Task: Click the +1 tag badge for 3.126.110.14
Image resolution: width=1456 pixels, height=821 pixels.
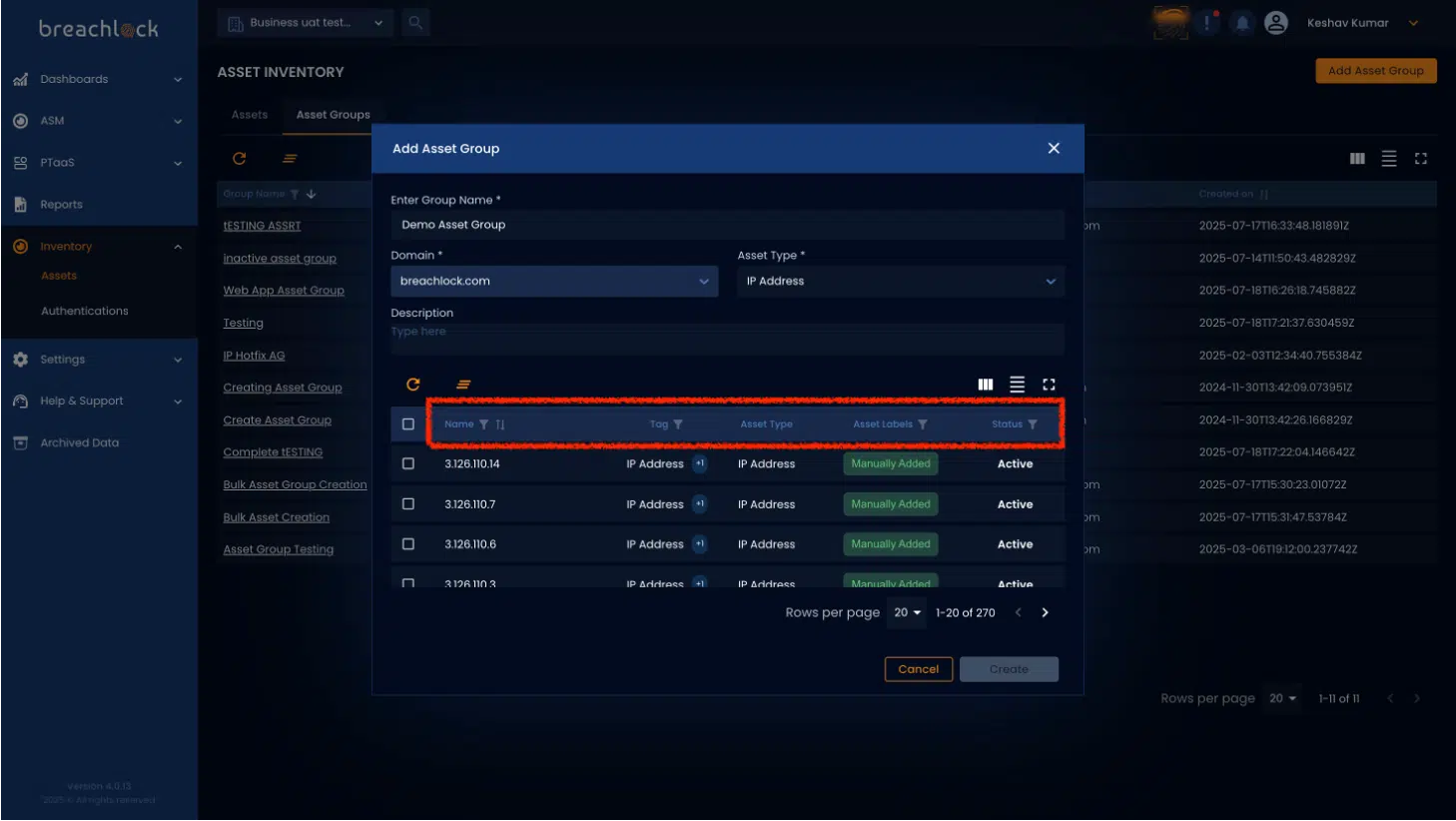Action: pos(700,463)
